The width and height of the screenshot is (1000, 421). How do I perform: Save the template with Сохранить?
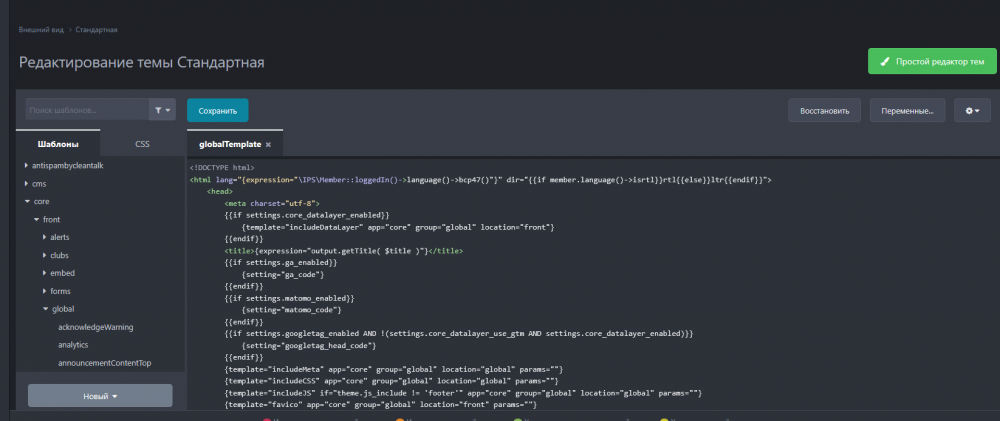217,110
